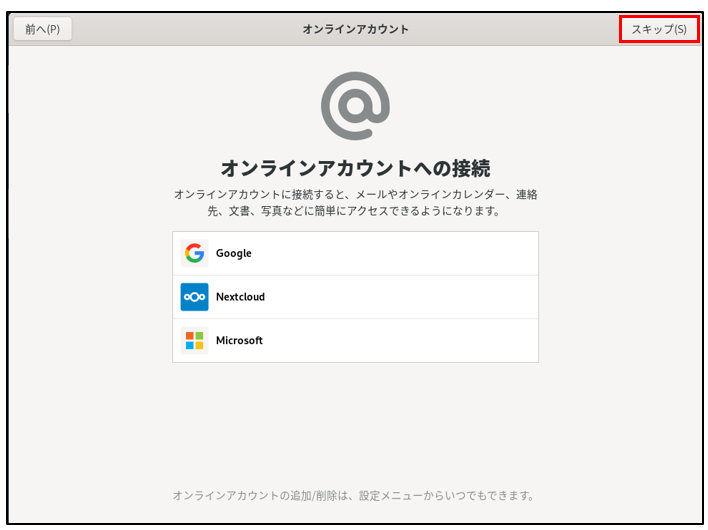Go back with the 前へ(P) button
The height and width of the screenshot is (530, 708).
pos(42,29)
